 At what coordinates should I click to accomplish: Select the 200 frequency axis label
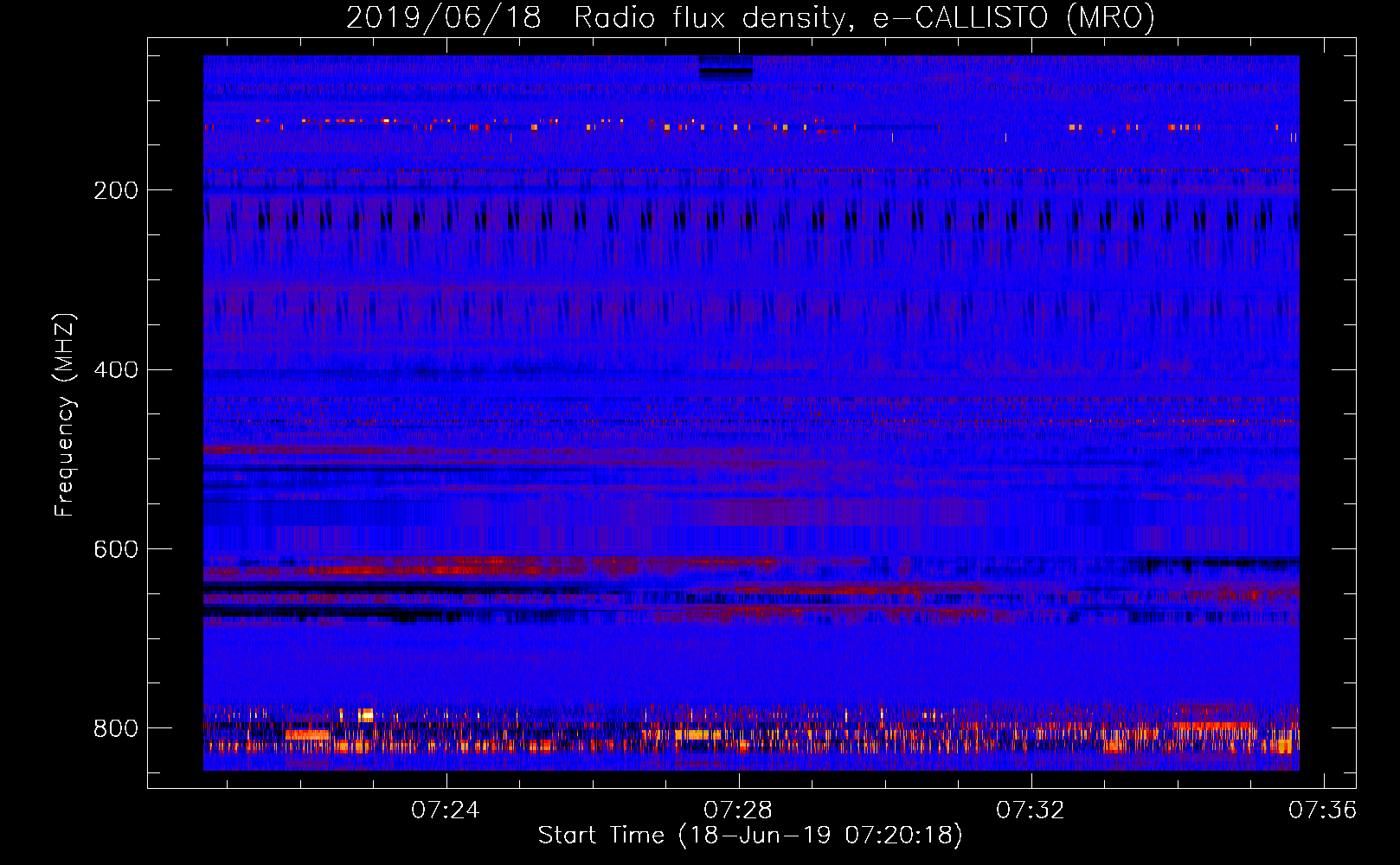click(115, 190)
